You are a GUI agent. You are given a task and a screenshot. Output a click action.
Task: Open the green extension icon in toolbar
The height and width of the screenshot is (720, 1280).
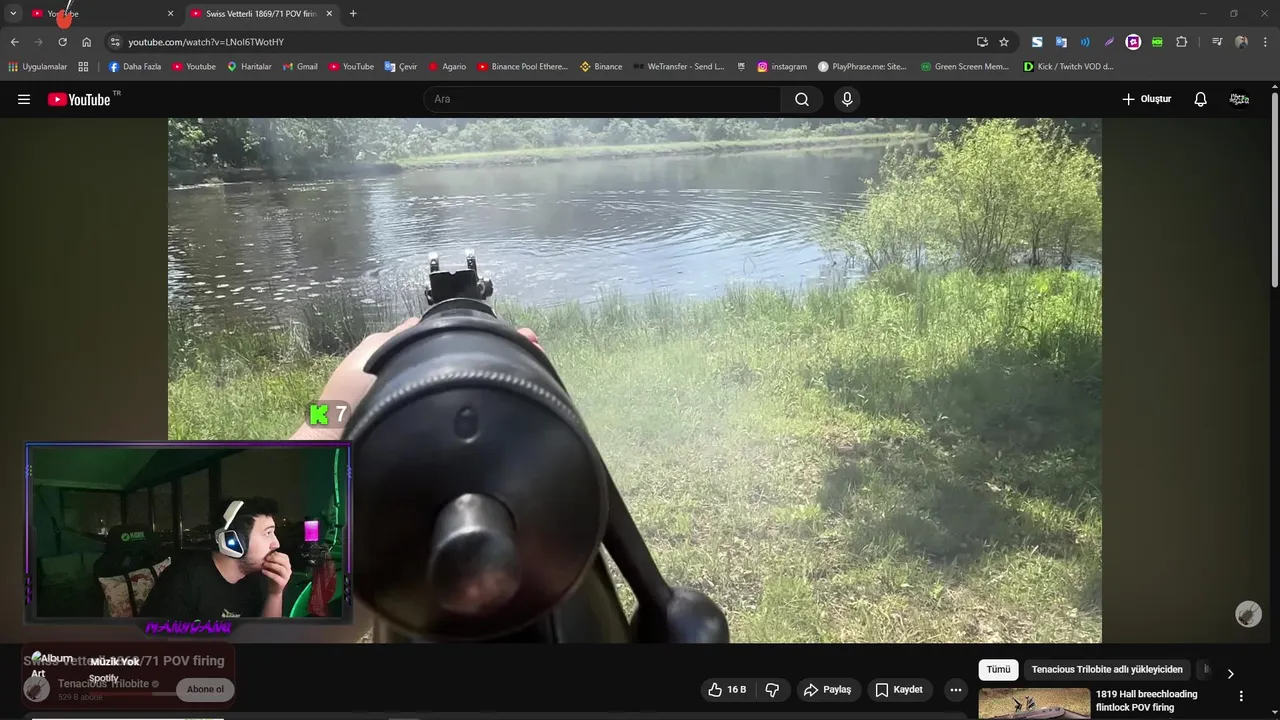pyautogui.click(x=1157, y=42)
